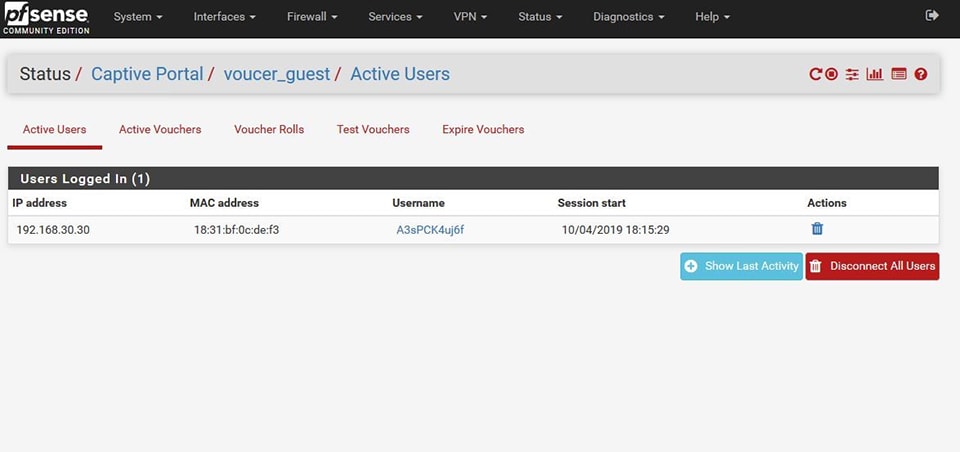
Task: Open the Services menu
Action: 395,17
